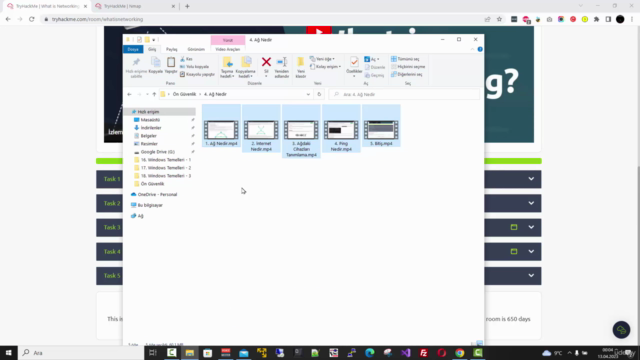This screenshot has height=360, width=640.
Task: Open 16. Windows Temelleri - 1 folder
Action: 166,160
